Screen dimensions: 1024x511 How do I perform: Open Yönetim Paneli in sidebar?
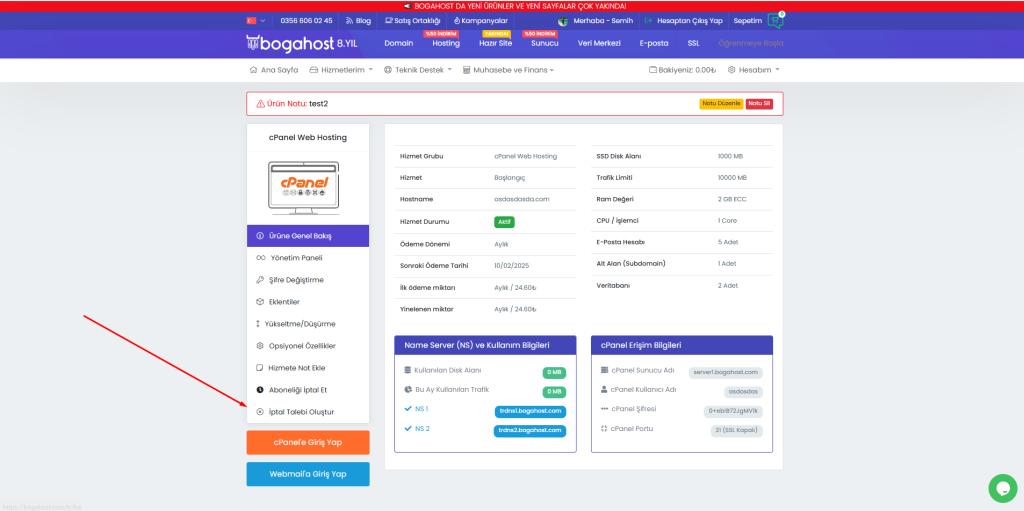308,257
